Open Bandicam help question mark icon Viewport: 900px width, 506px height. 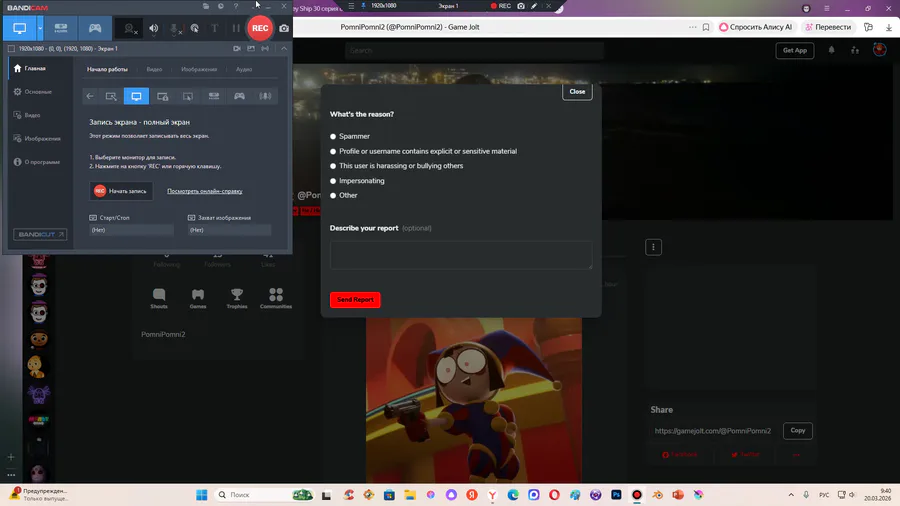[236, 6]
